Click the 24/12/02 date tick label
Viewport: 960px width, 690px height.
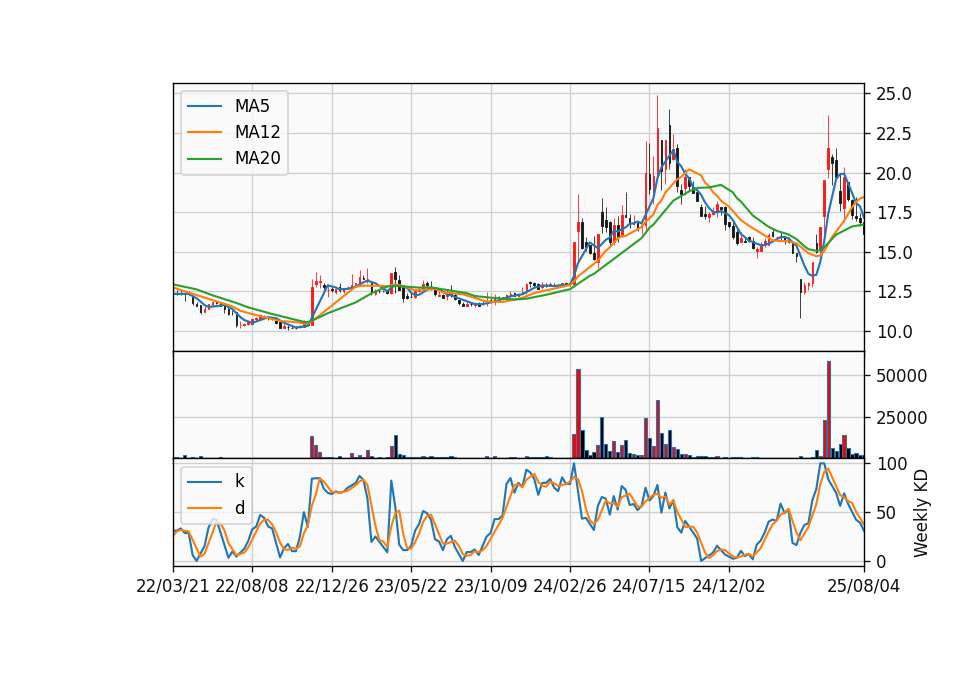click(x=729, y=586)
